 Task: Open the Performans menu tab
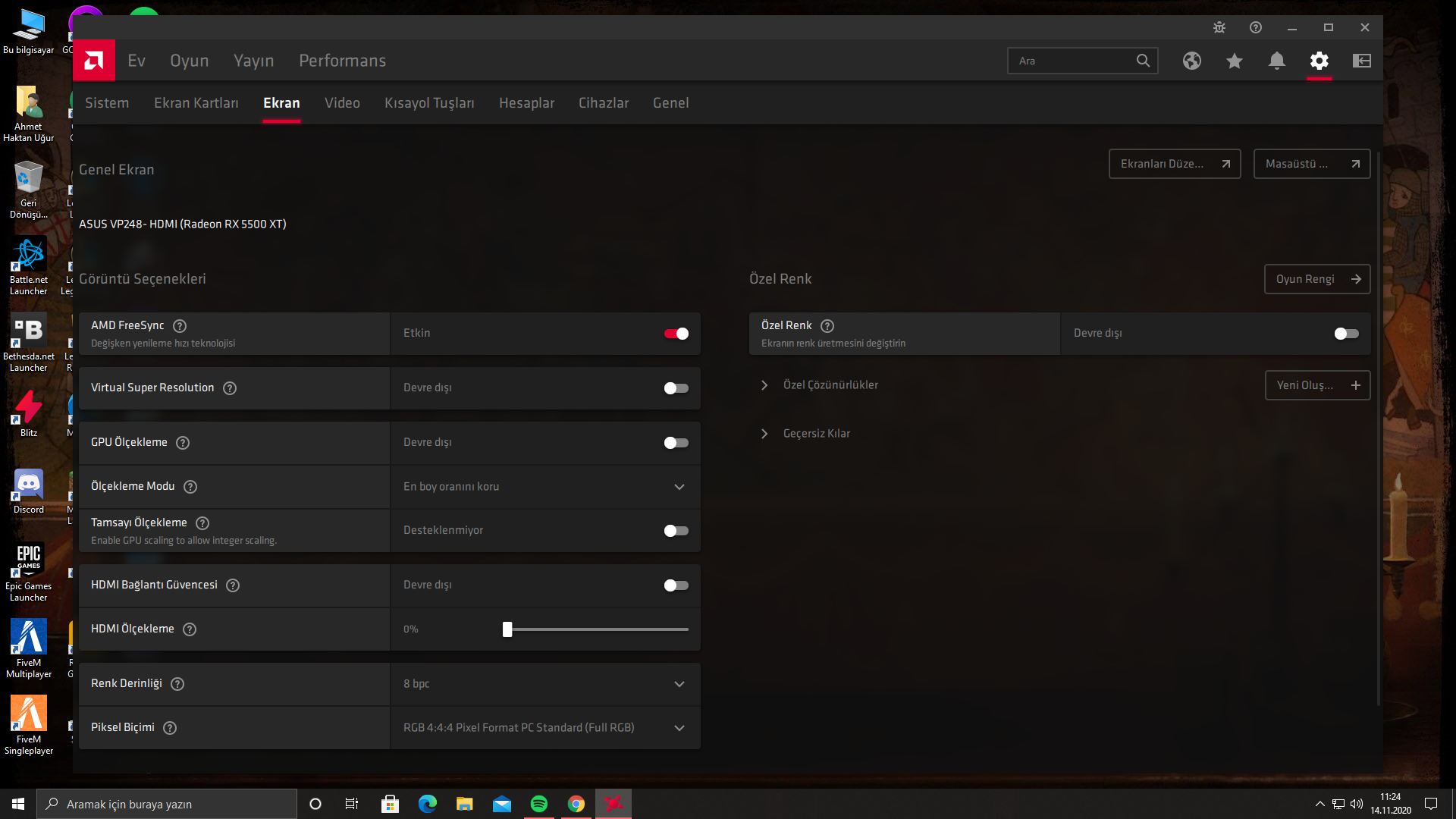(x=342, y=61)
